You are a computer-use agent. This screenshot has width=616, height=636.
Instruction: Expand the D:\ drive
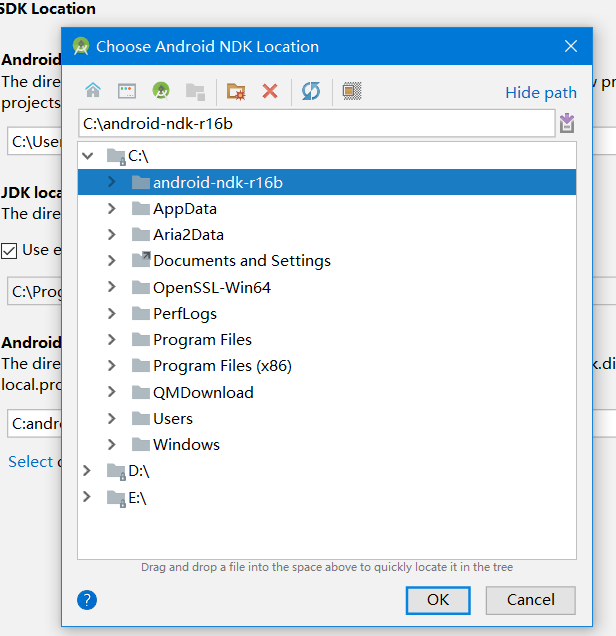pos(87,471)
